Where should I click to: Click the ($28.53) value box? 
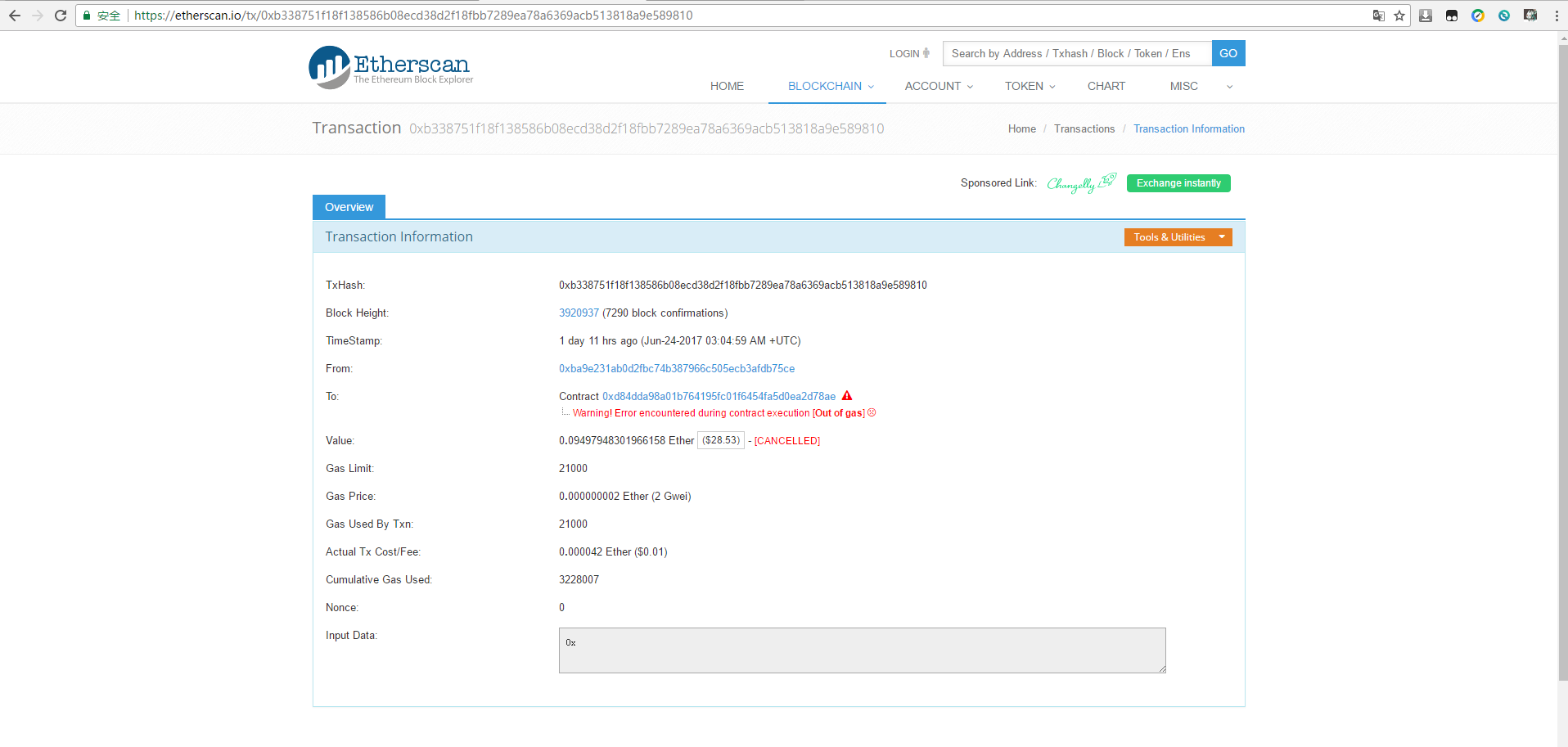(721, 440)
